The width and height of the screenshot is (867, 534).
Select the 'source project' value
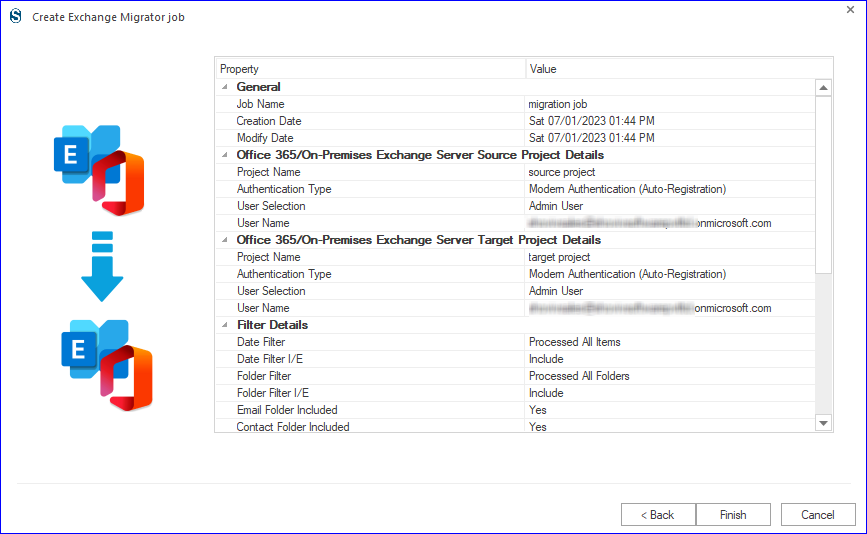[561, 172]
